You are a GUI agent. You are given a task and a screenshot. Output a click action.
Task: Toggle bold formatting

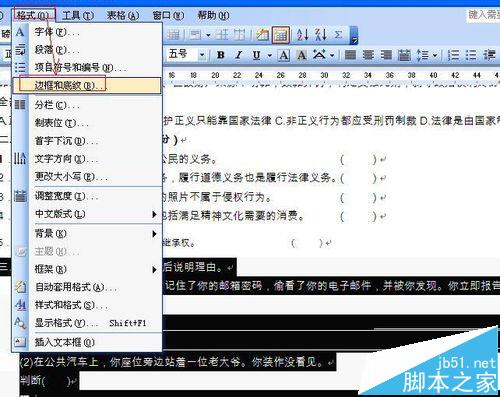point(220,55)
